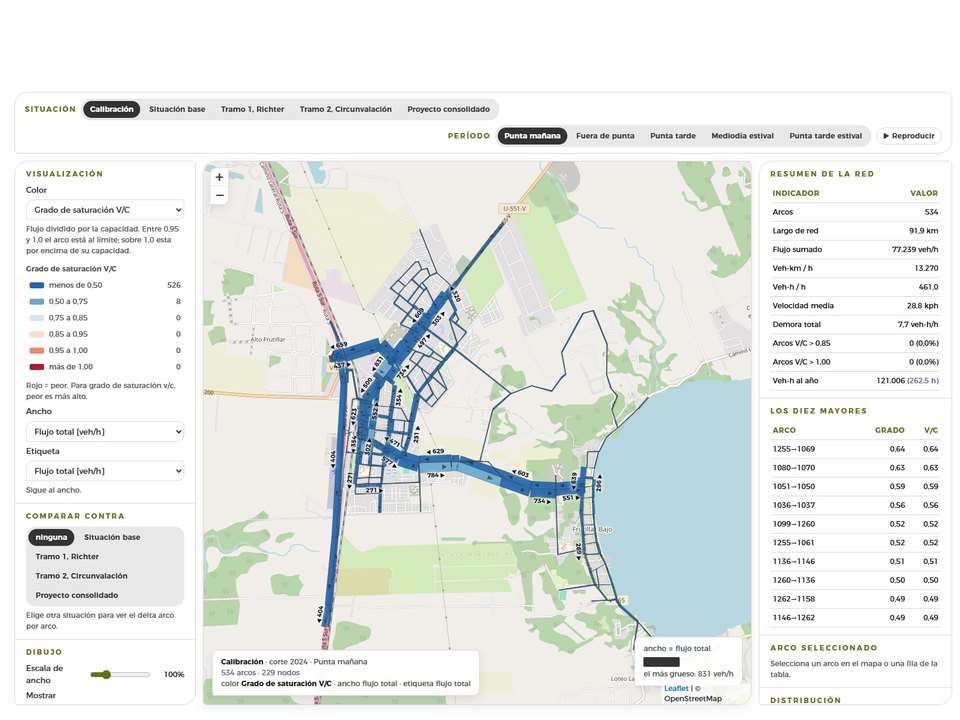The image size is (960, 720).
Task: Click the Reproducir play button
Action: 909,136
